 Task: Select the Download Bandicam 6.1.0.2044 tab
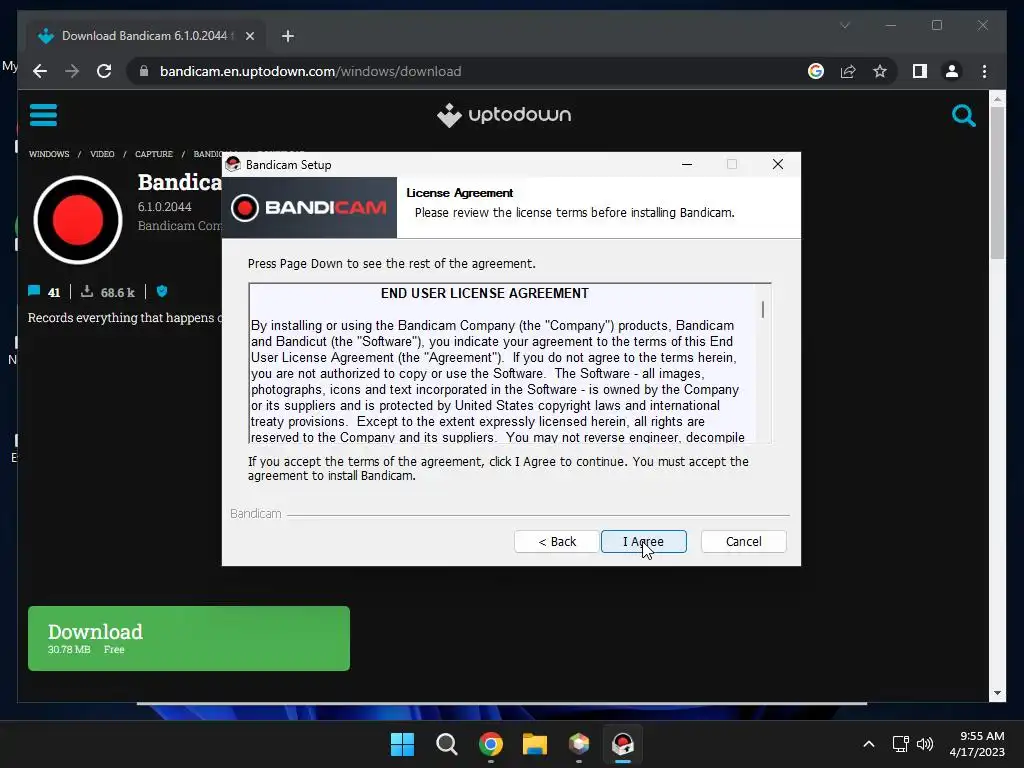coord(146,36)
